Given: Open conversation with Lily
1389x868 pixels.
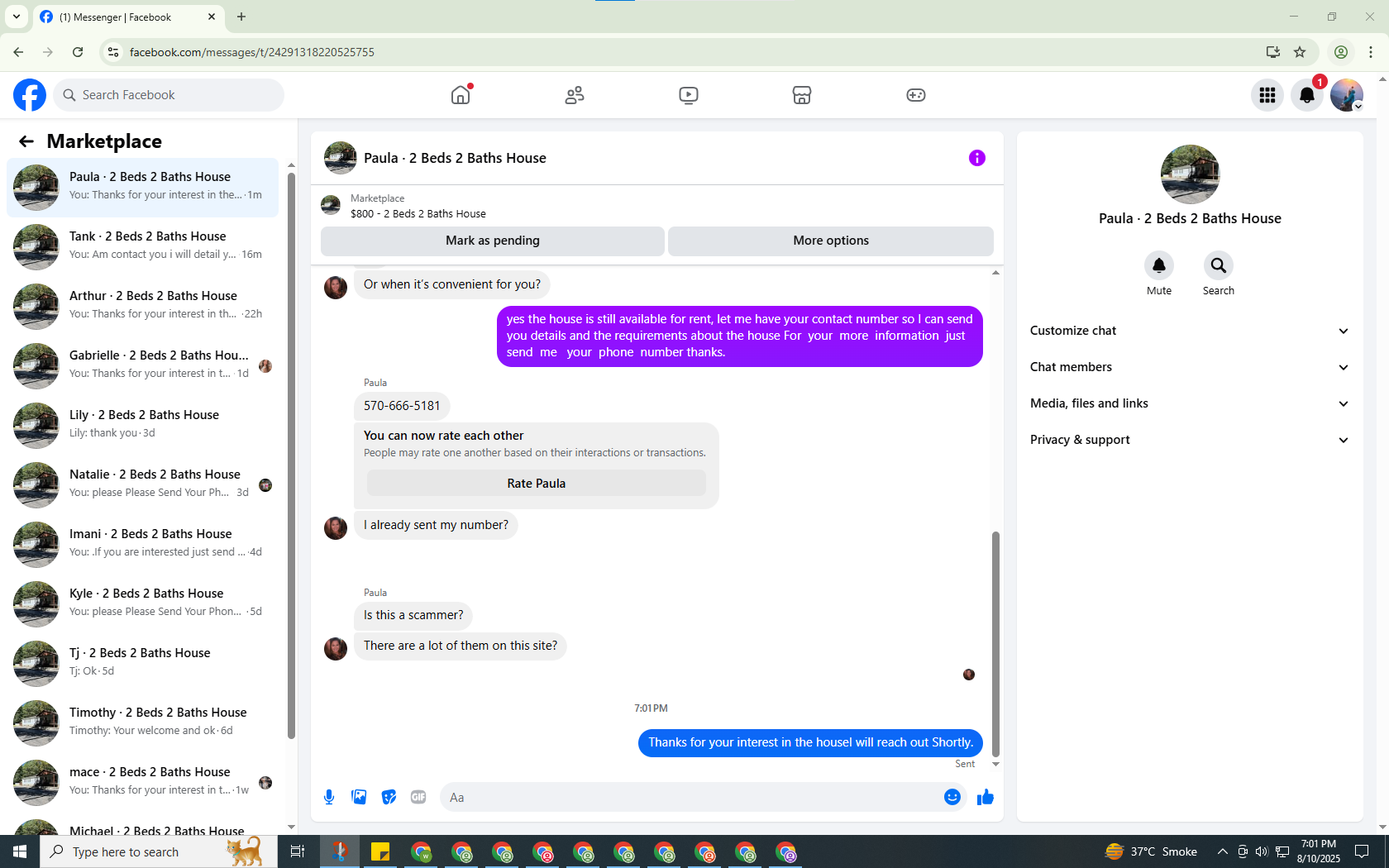Looking at the screenshot, I should [142, 426].
